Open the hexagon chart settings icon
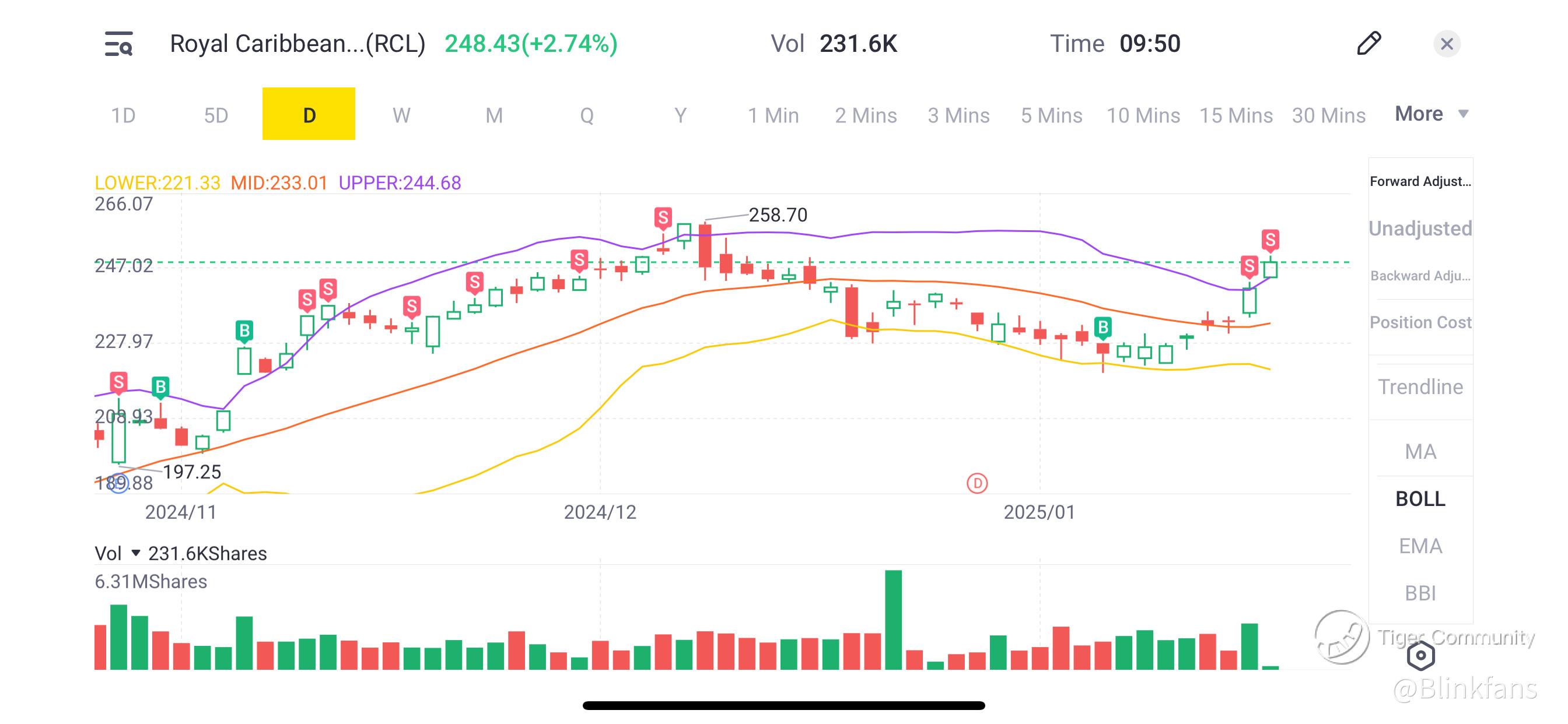Screen dimensions: 1568x724 [1420, 656]
